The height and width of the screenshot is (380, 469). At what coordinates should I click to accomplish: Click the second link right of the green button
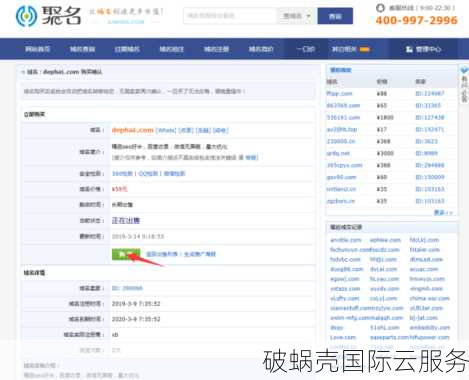[200, 254]
